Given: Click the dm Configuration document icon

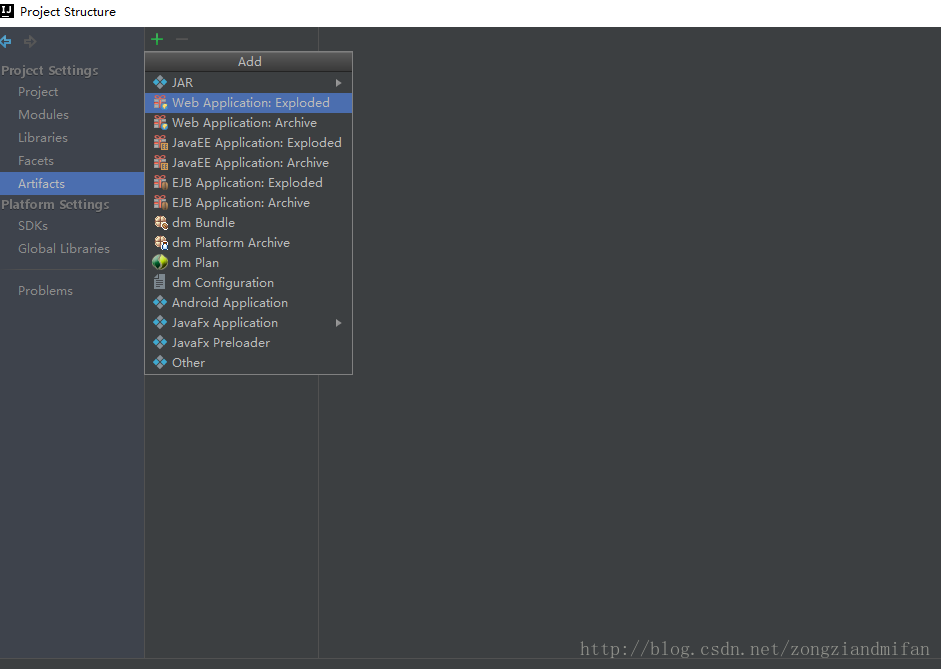Looking at the screenshot, I should (x=159, y=282).
